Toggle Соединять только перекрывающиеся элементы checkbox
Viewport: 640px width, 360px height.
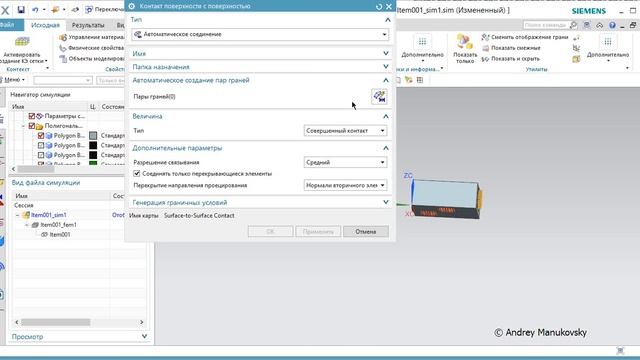[x=137, y=173]
